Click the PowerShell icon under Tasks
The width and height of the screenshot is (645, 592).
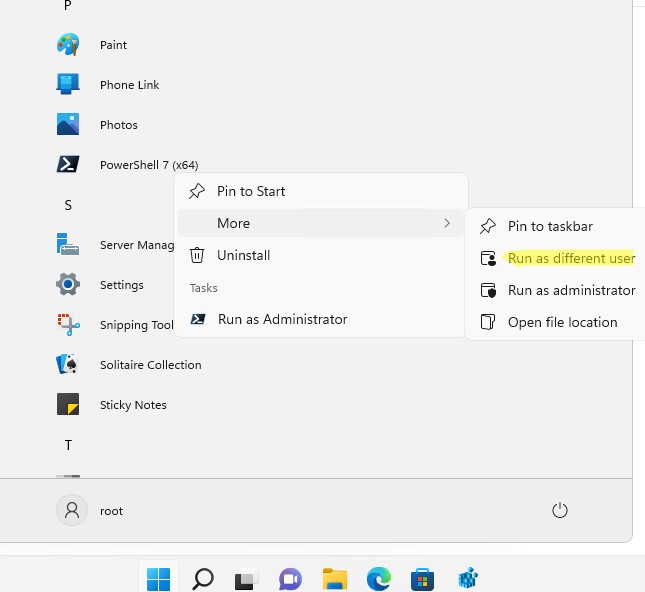198,319
